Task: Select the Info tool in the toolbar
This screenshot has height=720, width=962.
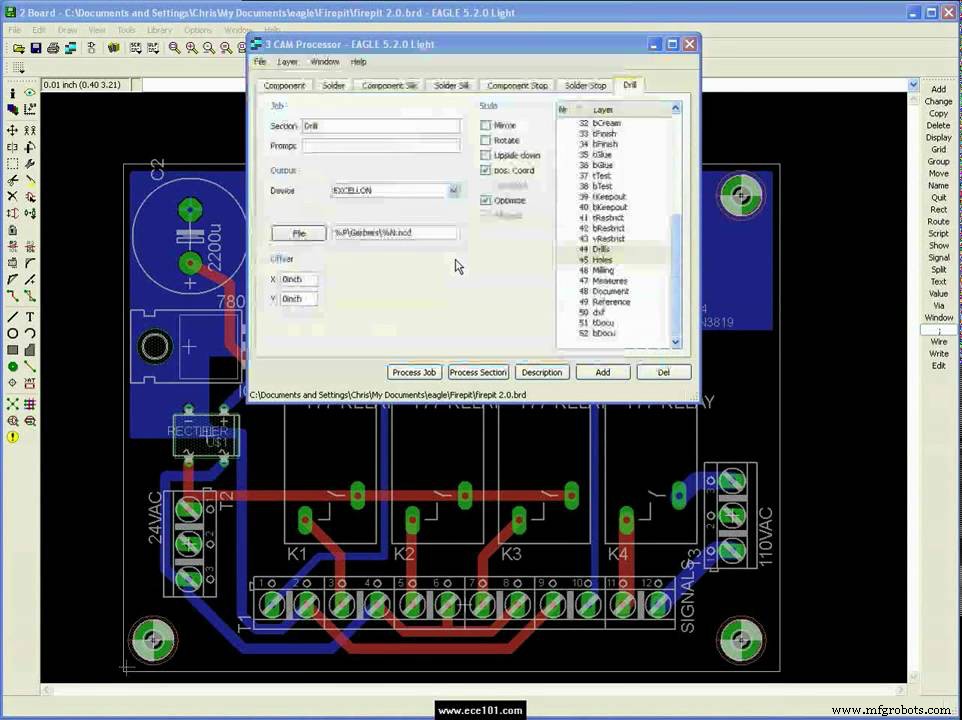Action: tap(10, 93)
